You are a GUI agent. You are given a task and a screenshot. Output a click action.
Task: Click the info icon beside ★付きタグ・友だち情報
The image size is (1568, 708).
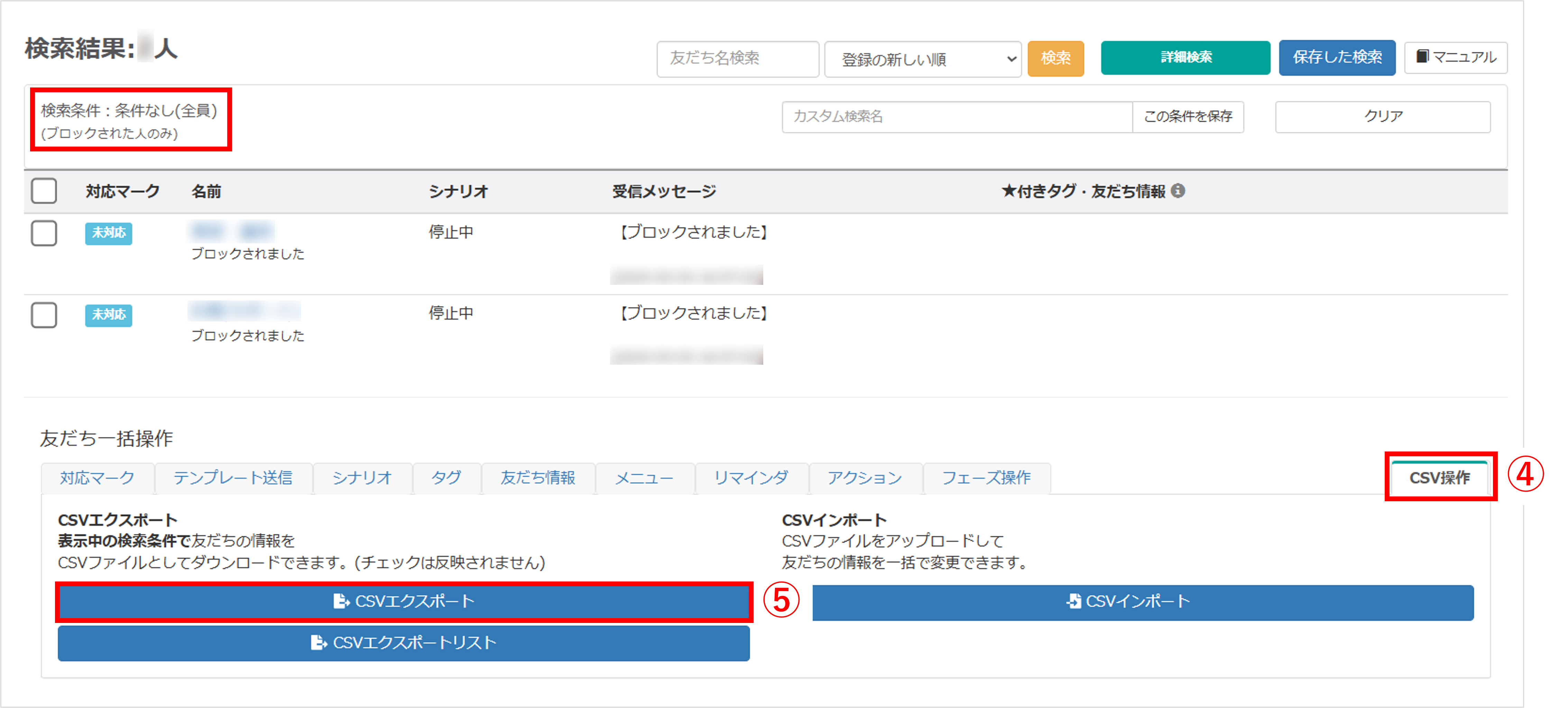1178,191
